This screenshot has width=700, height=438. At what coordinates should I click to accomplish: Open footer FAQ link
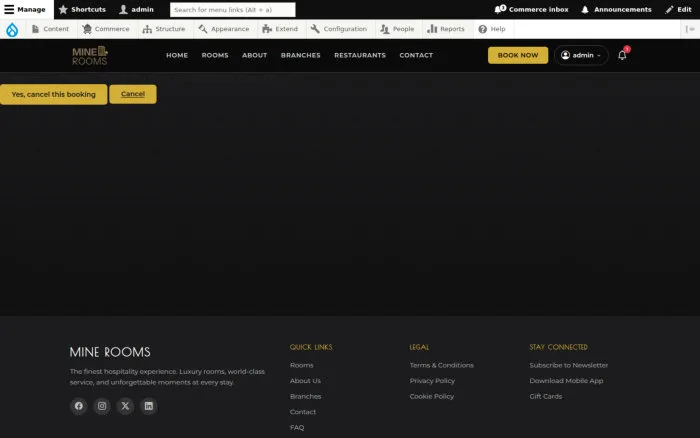point(297,428)
